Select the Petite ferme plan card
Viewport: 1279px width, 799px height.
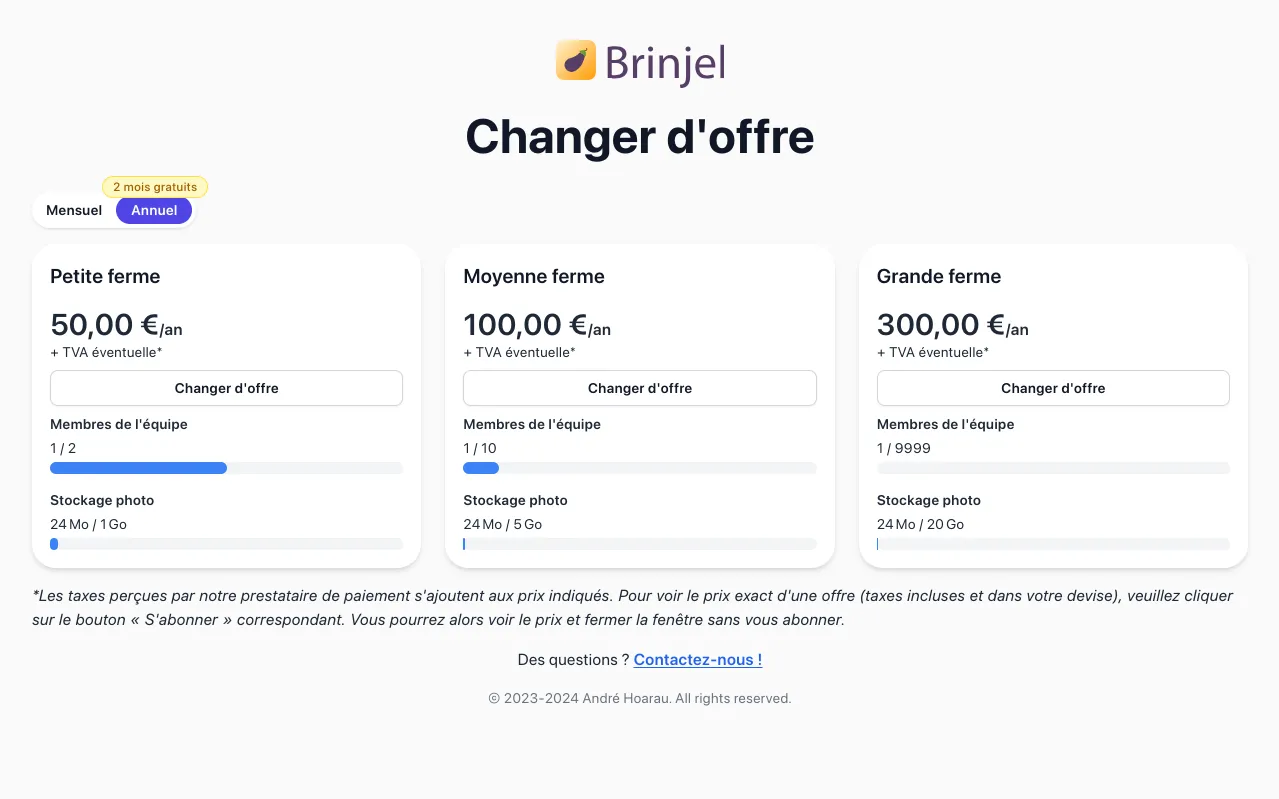(226, 277)
